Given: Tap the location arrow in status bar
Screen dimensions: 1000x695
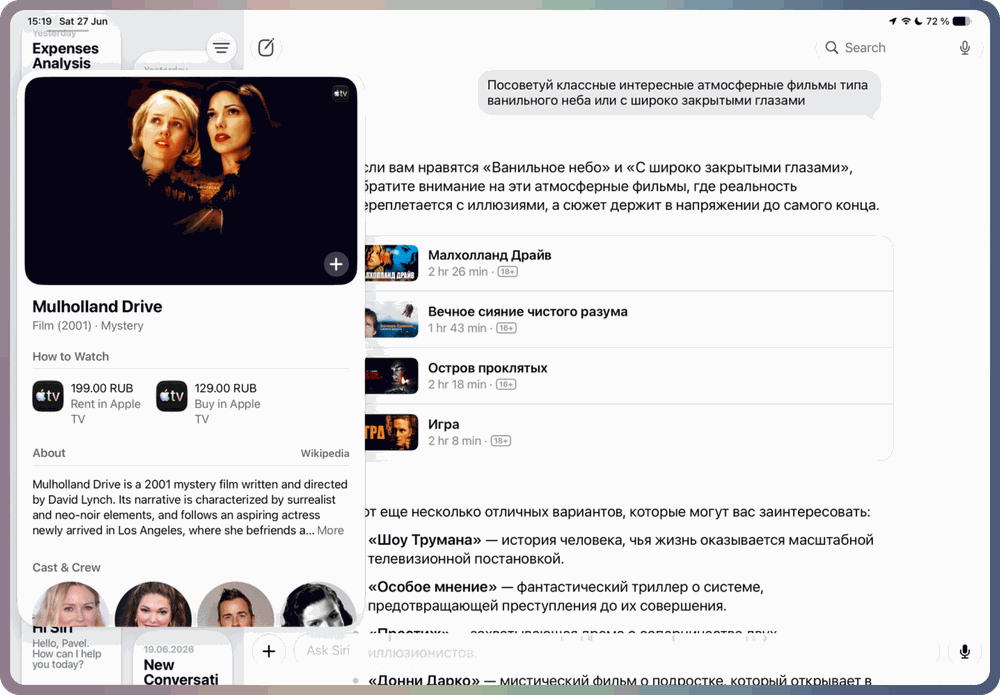Looking at the screenshot, I should click(893, 21).
